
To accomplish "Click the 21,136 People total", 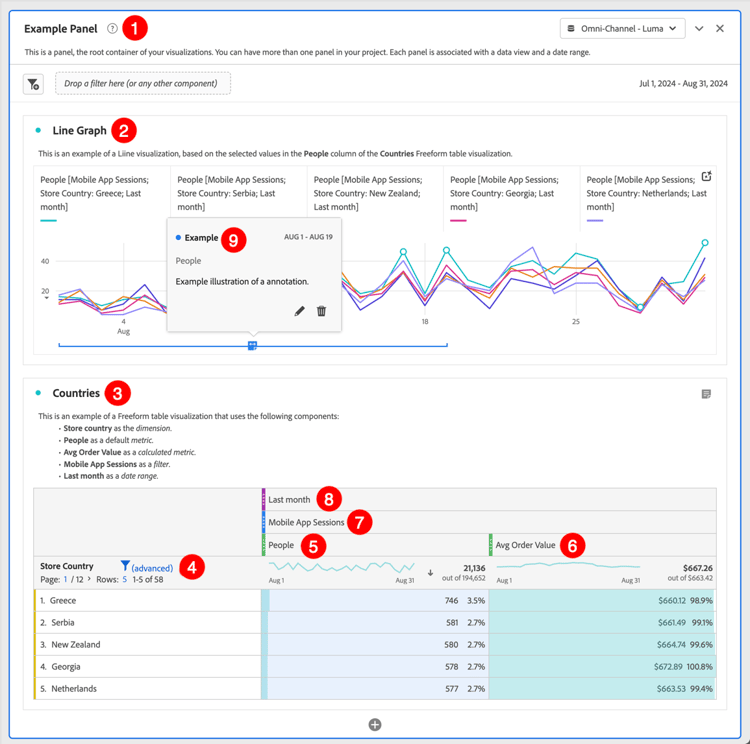I will pyautogui.click(x=474, y=568).
